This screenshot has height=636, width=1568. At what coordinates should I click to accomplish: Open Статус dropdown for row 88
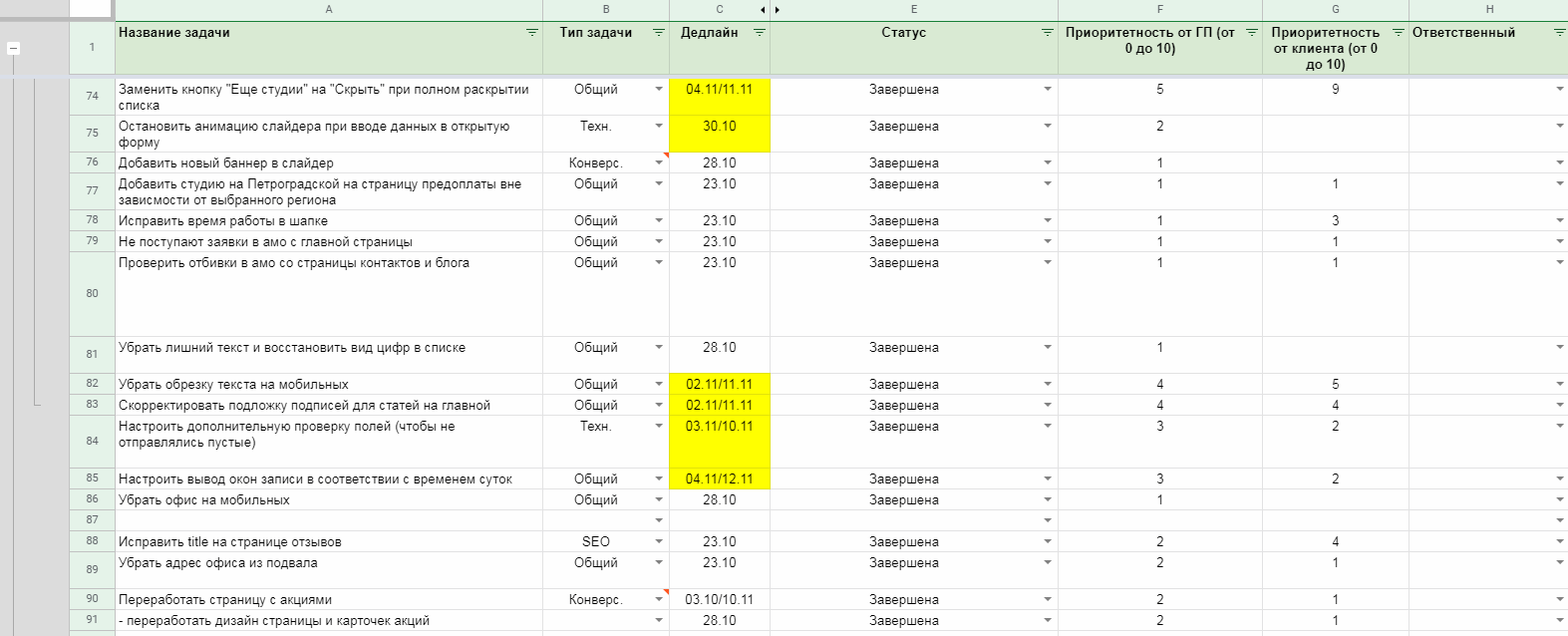[1047, 542]
